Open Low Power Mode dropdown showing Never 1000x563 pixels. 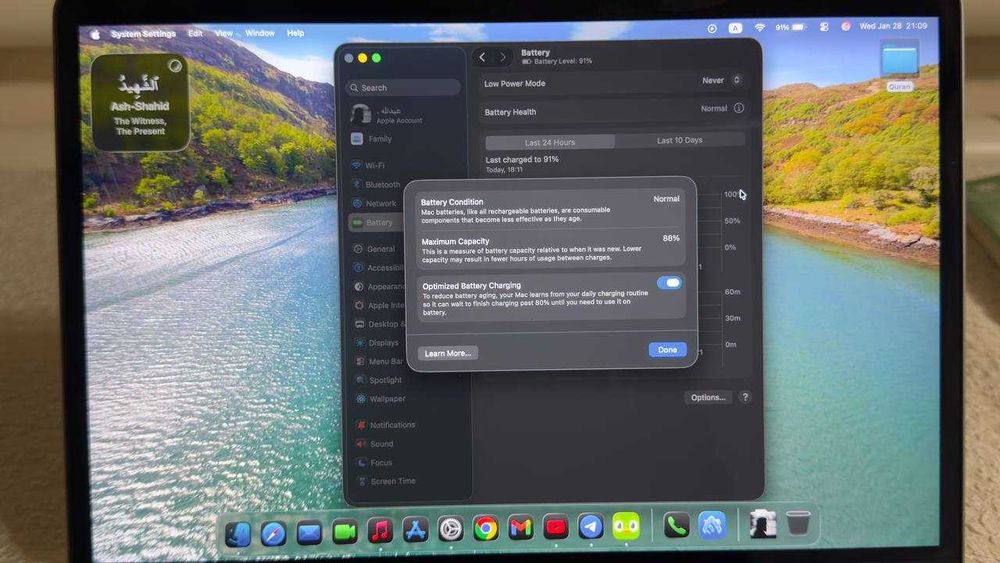click(721, 80)
